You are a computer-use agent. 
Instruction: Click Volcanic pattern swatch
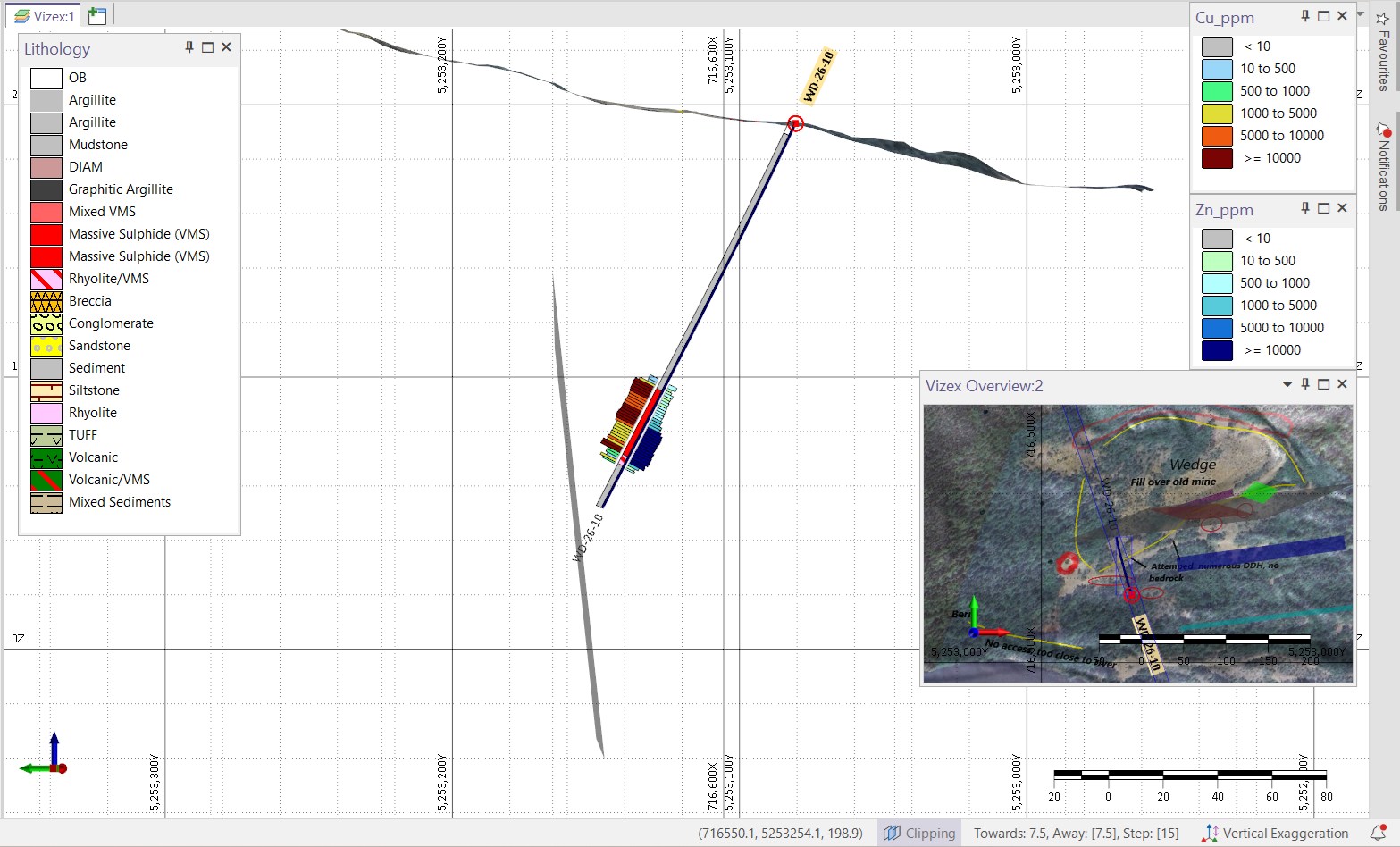pyautogui.click(x=46, y=457)
